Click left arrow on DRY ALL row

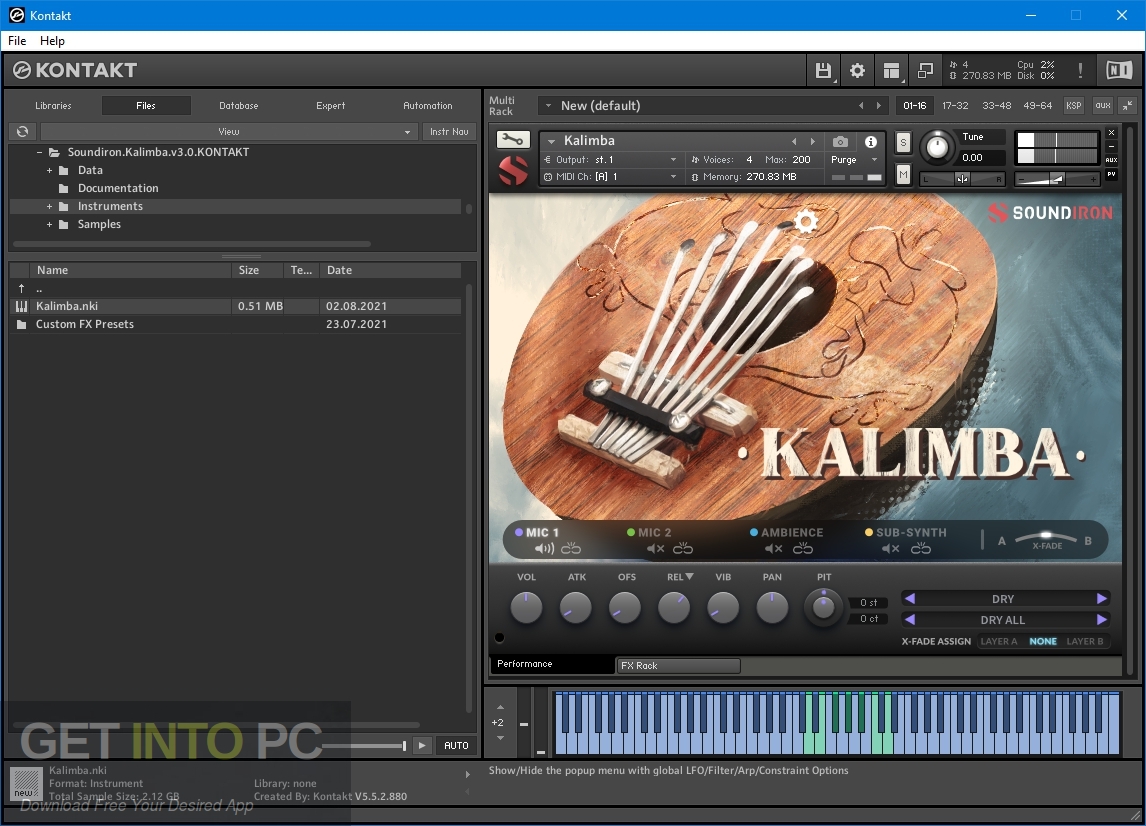(x=910, y=620)
